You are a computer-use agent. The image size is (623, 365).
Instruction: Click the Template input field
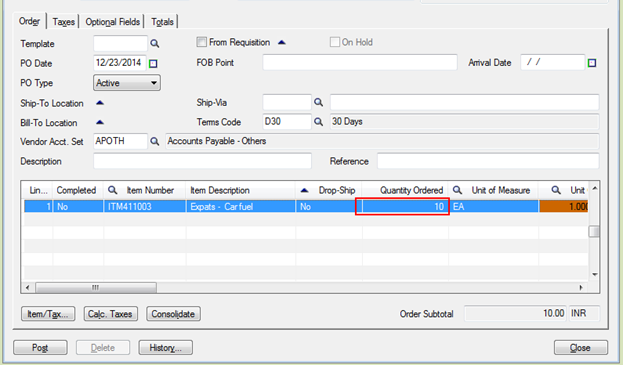tap(120, 43)
